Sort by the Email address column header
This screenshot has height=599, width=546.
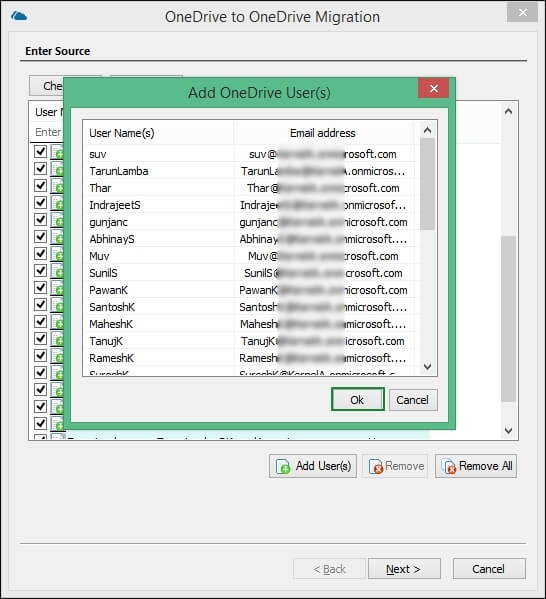pyautogui.click(x=323, y=133)
